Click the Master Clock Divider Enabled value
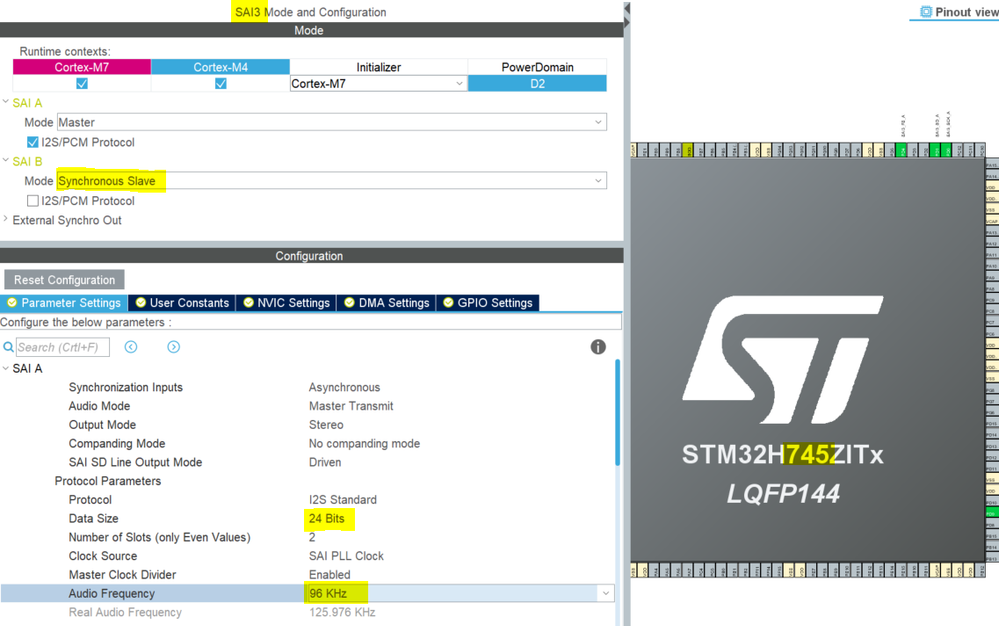This screenshot has width=999, height=626. click(x=330, y=574)
